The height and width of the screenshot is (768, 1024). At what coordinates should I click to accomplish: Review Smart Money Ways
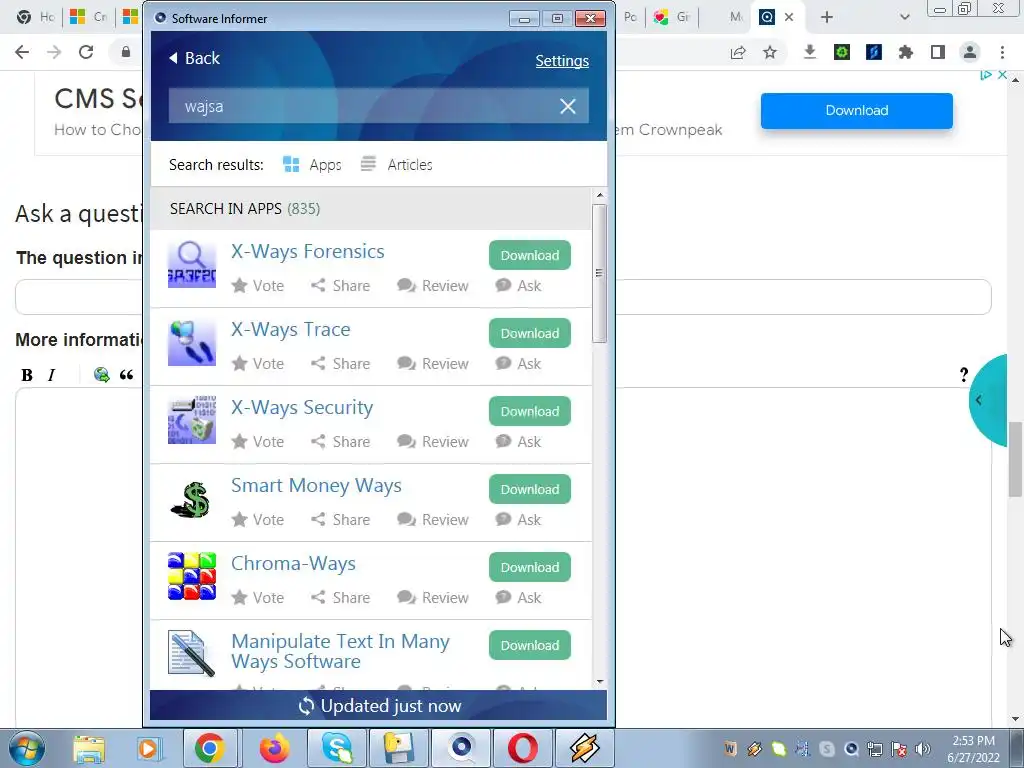pyautogui.click(x=432, y=520)
